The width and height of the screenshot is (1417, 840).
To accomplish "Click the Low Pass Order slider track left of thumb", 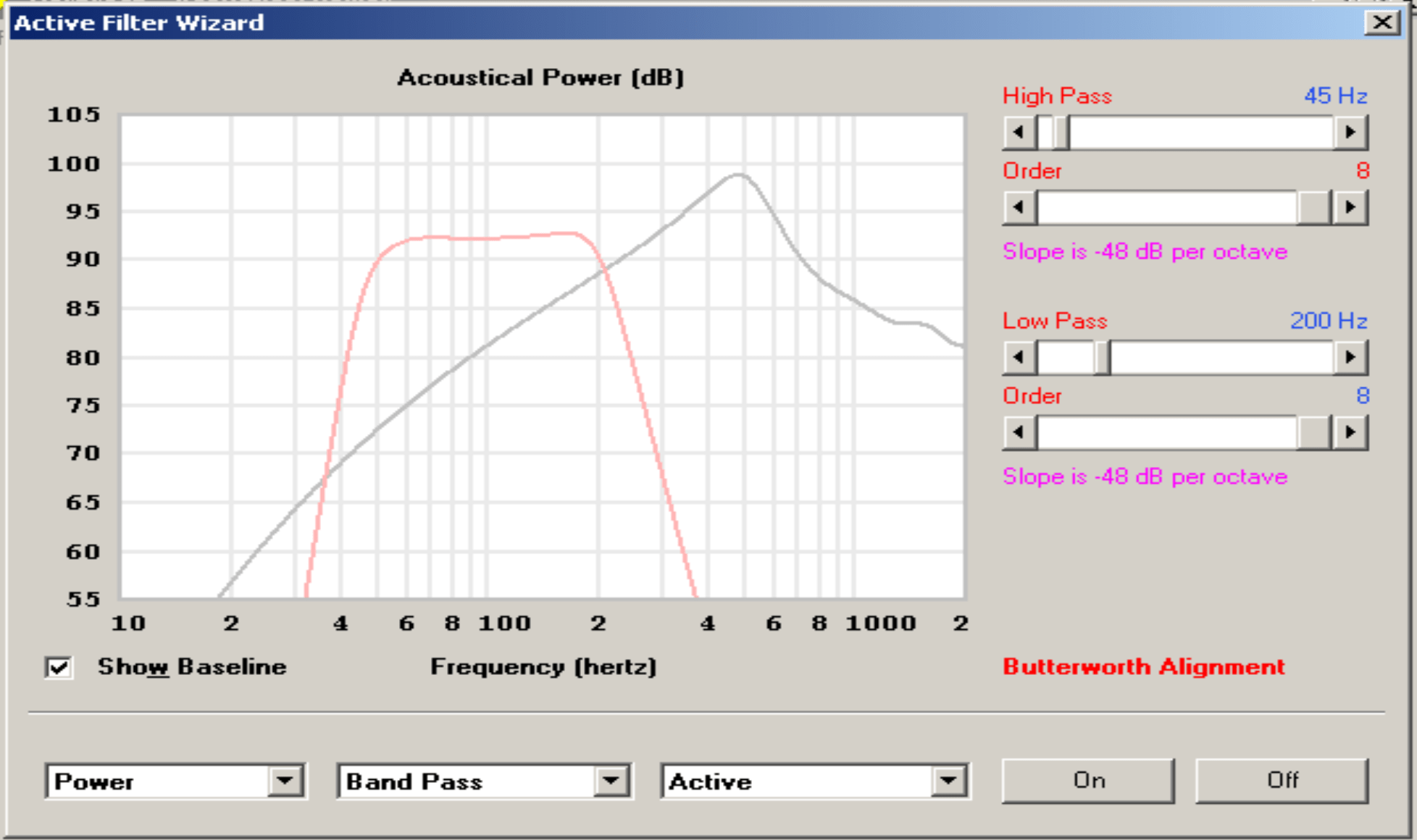I will pyautogui.click(x=1167, y=433).
